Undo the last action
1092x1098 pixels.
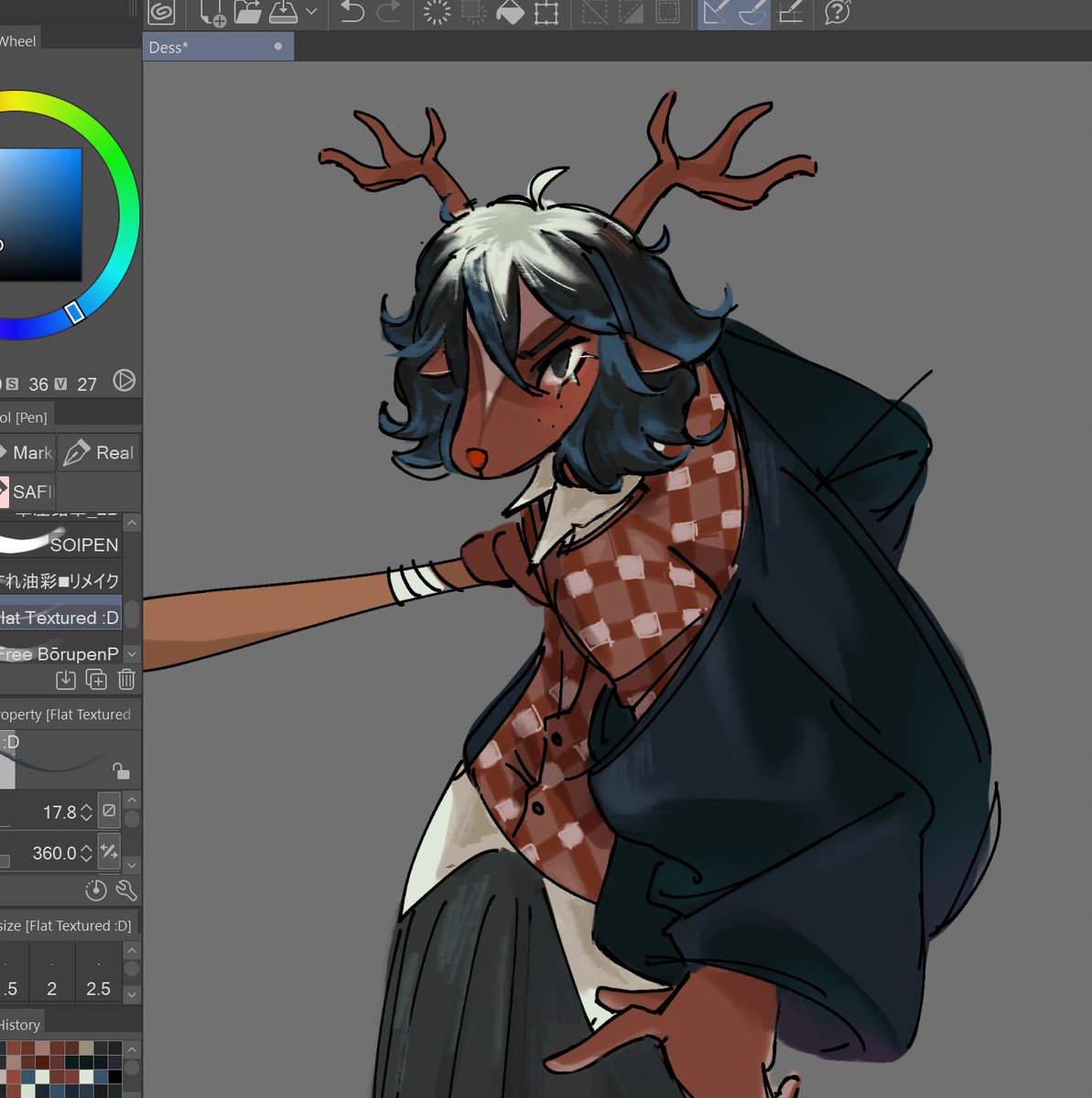(x=351, y=12)
